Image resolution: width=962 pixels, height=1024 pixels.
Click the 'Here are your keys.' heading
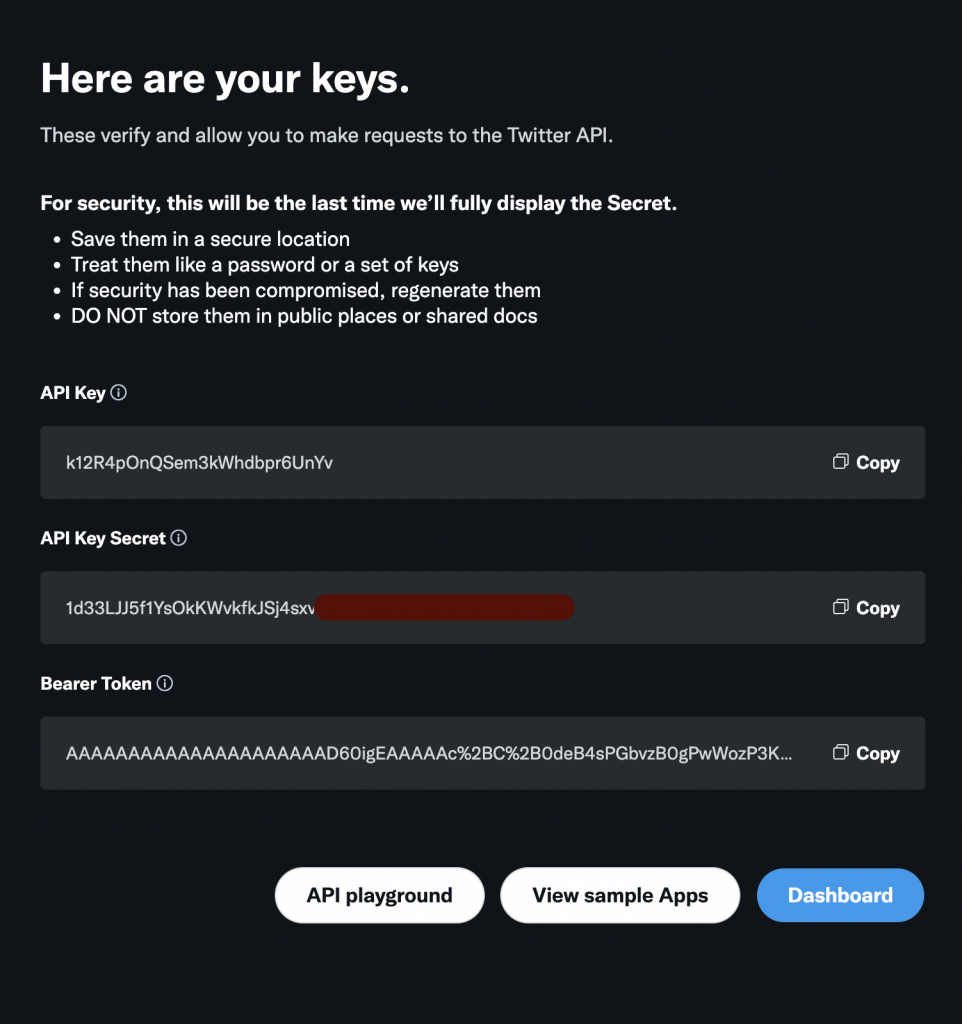pyautogui.click(x=225, y=80)
